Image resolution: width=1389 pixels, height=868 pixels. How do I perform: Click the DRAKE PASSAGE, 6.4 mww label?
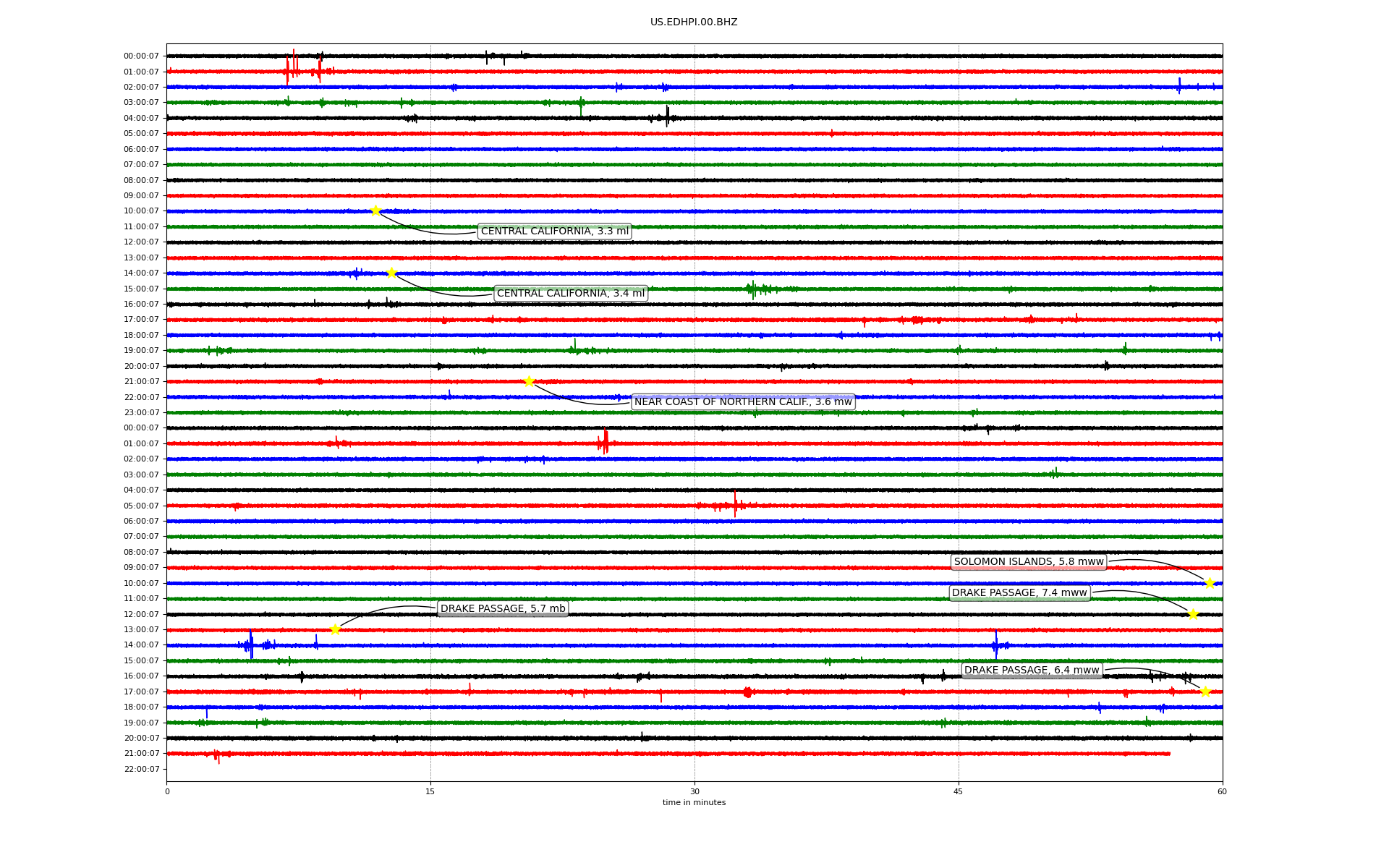point(1032,670)
